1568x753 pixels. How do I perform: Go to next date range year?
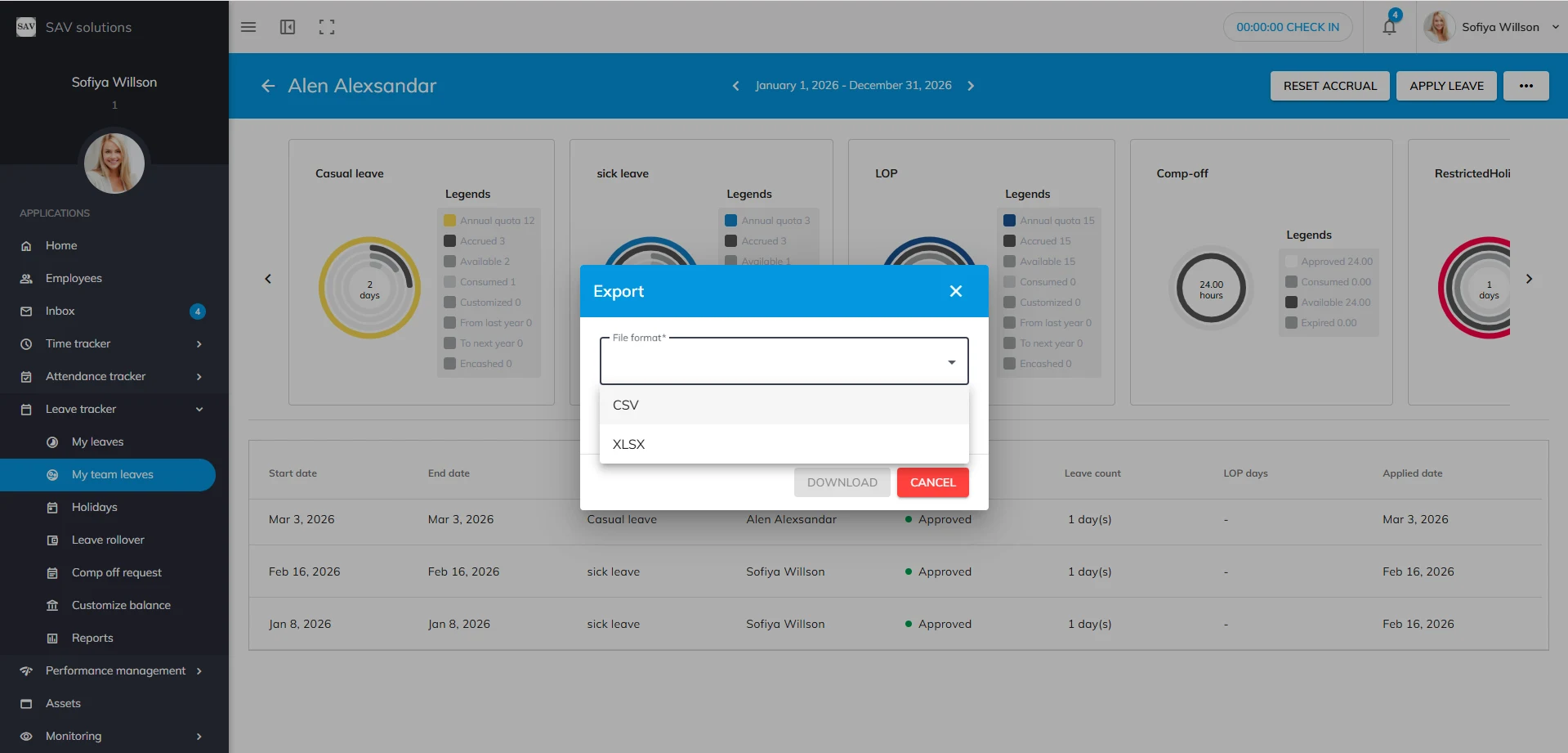tap(971, 86)
